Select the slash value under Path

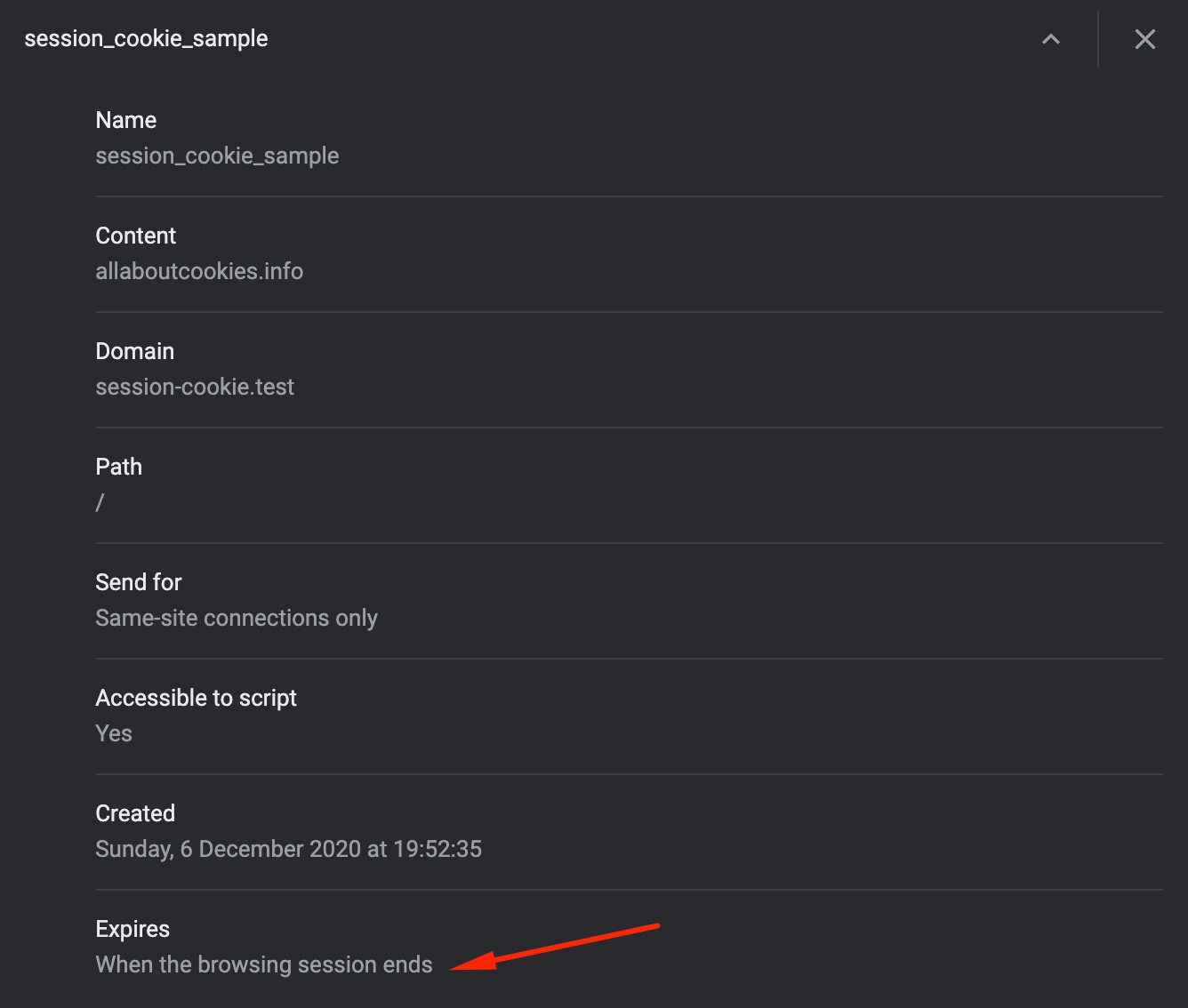coord(100,502)
